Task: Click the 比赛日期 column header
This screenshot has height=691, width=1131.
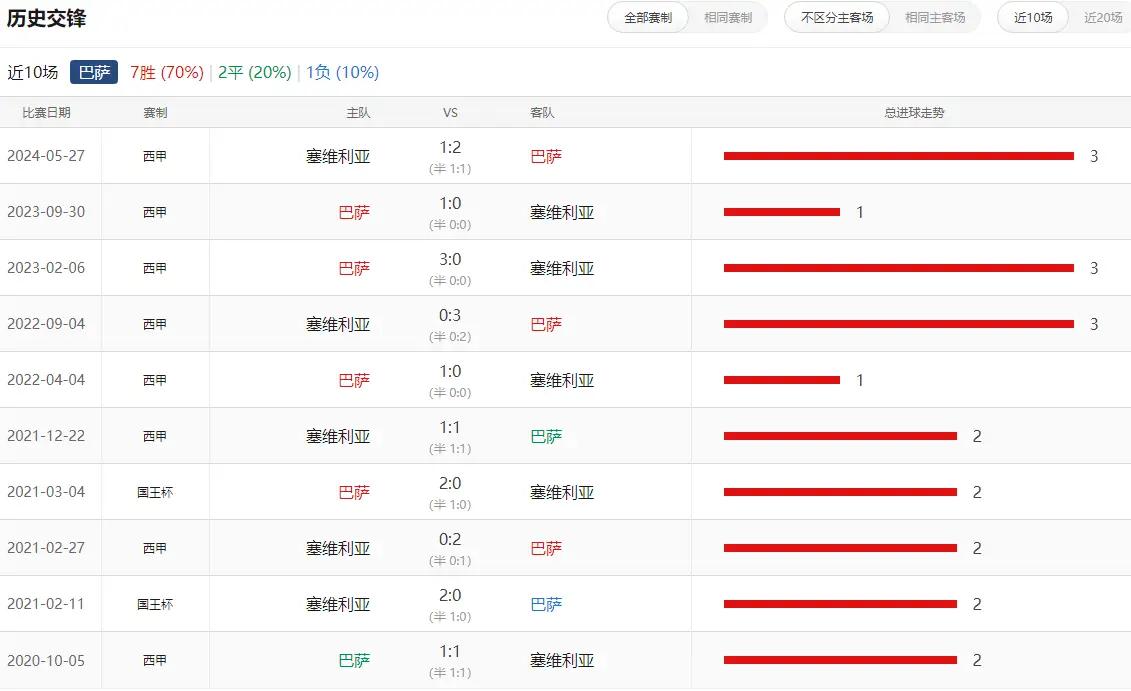Action: (46, 113)
